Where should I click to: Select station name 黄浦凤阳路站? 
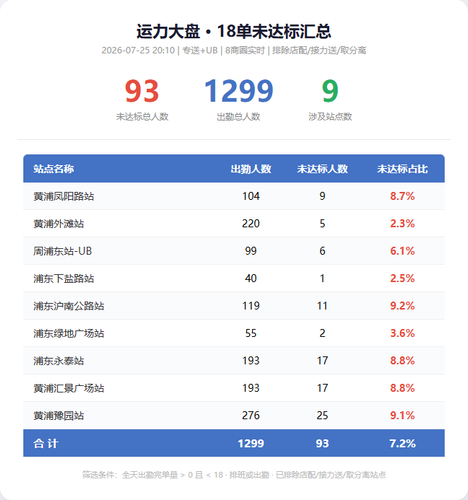63,196
